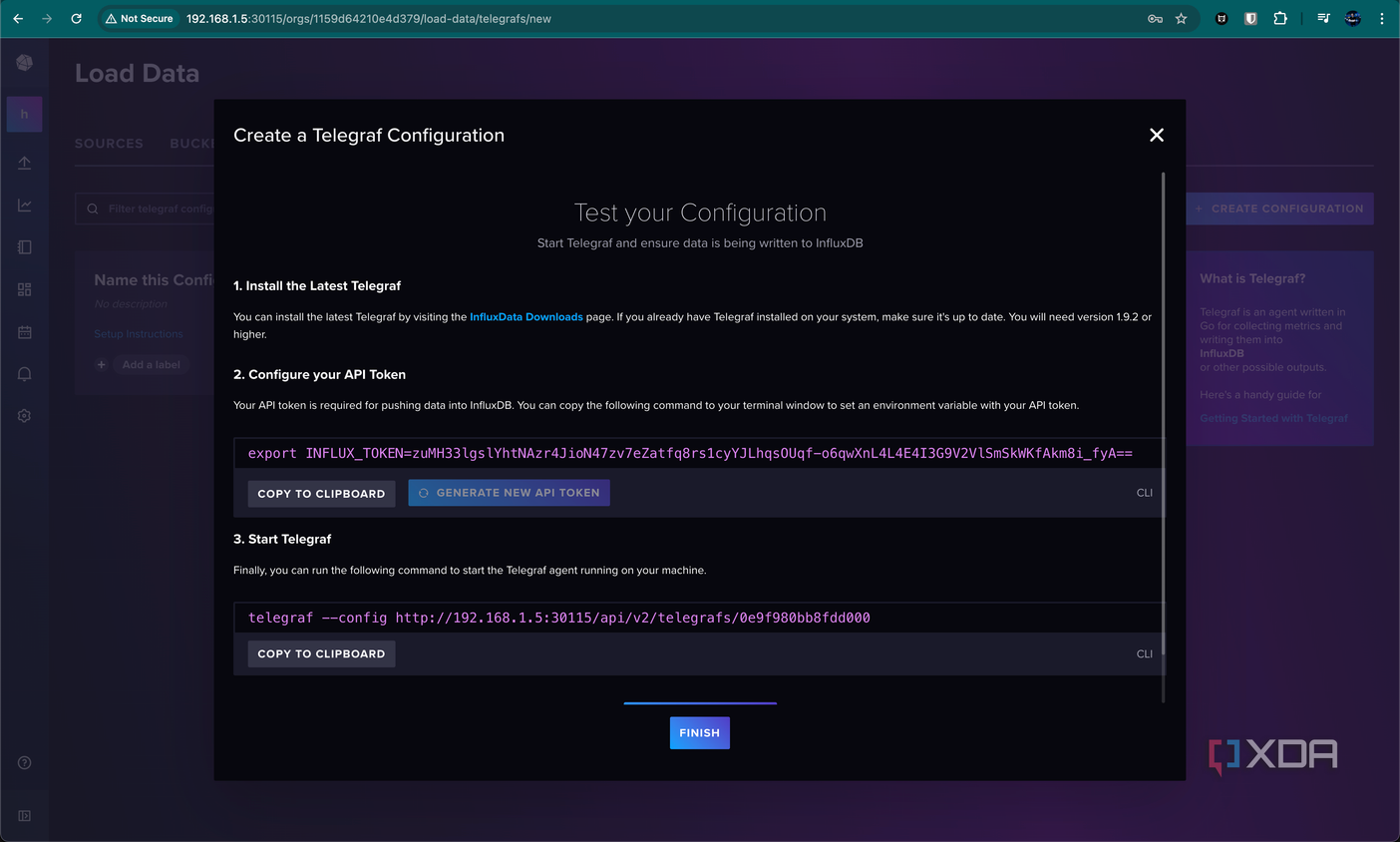The image size is (1400, 842).
Task: Open Getting Started with Telegraf link
Action: point(1273,419)
